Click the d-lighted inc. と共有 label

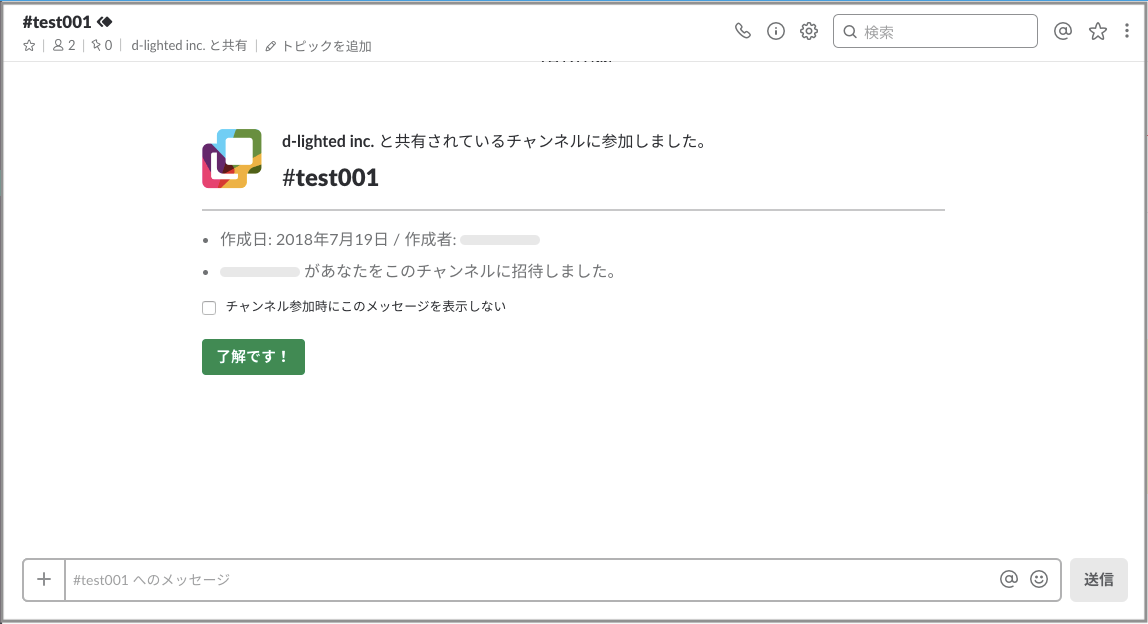189,46
